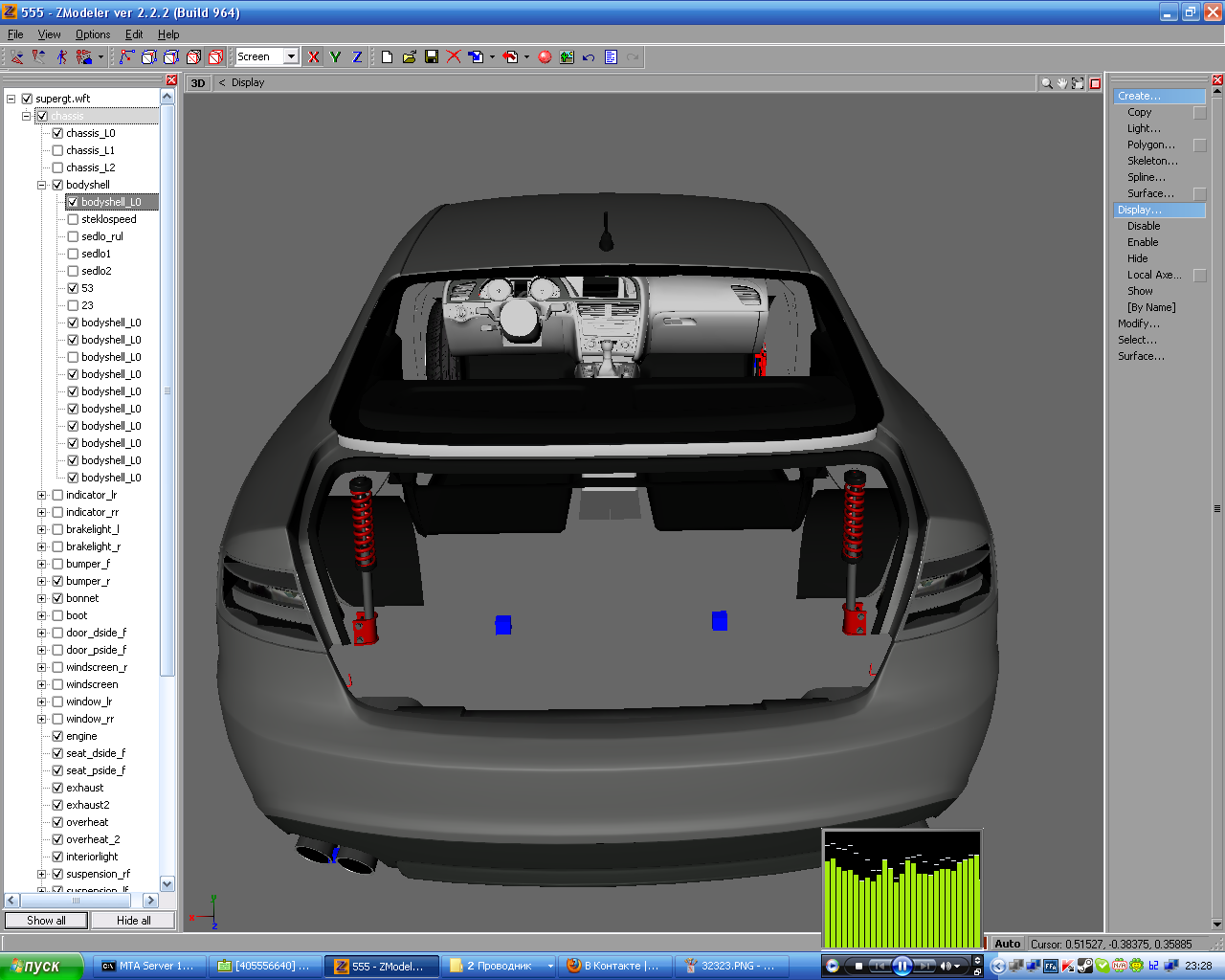Toggle the Y axis constraint

pos(335,57)
